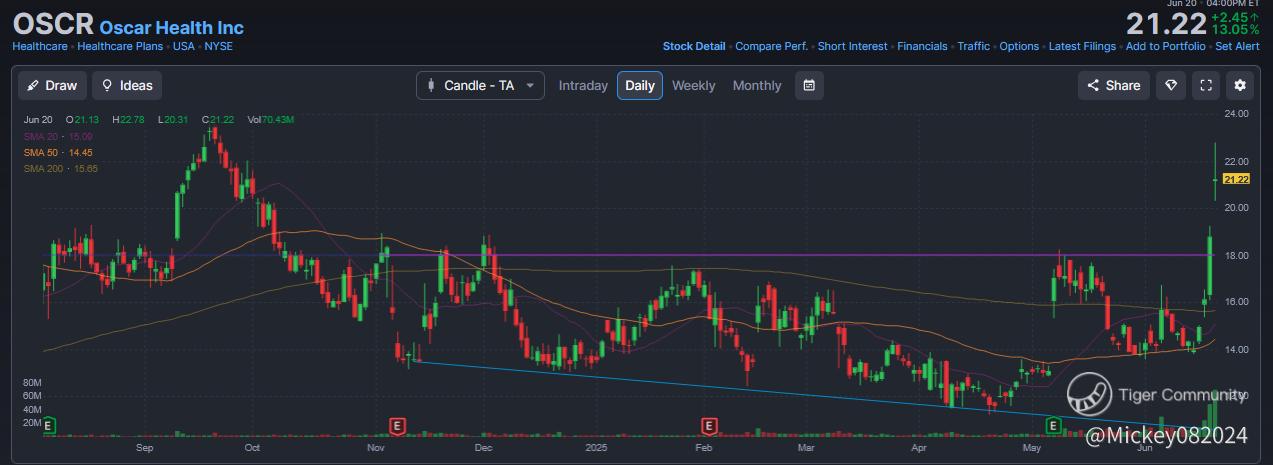Click the large 21.22 last price quote
The height and width of the screenshot is (465, 1273).
point(1165,24)
